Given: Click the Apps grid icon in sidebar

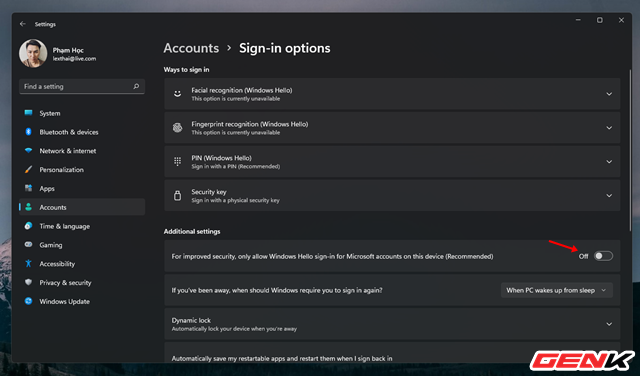Looking at the screenshot, I should pos(28,188).
